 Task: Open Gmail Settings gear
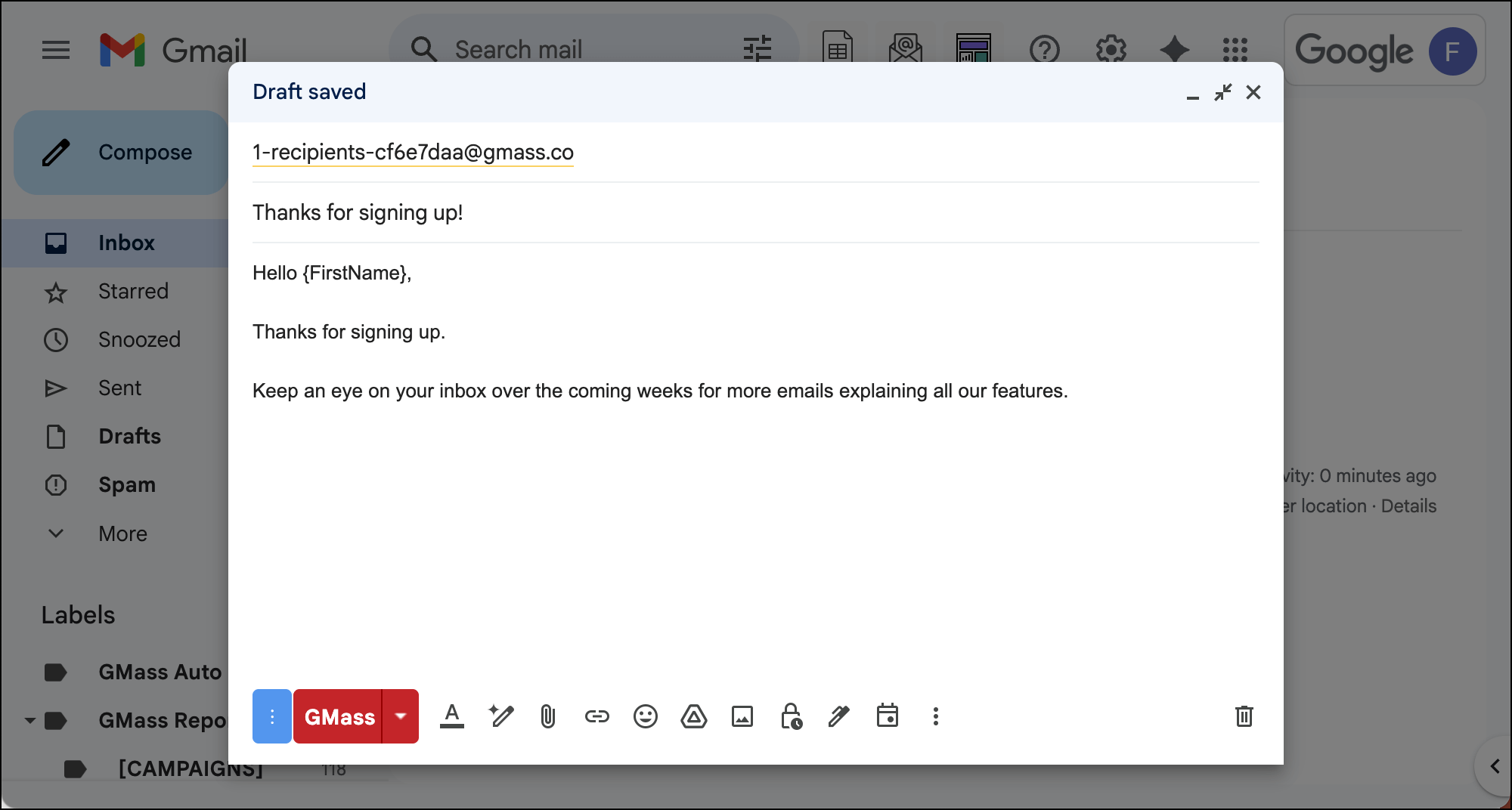(1111, 49)
